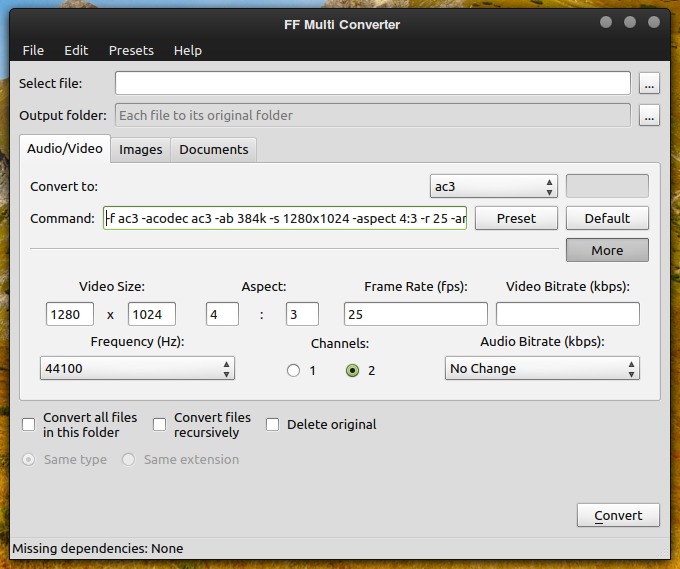Select 1 channel radio button

[x=294, y=370]
